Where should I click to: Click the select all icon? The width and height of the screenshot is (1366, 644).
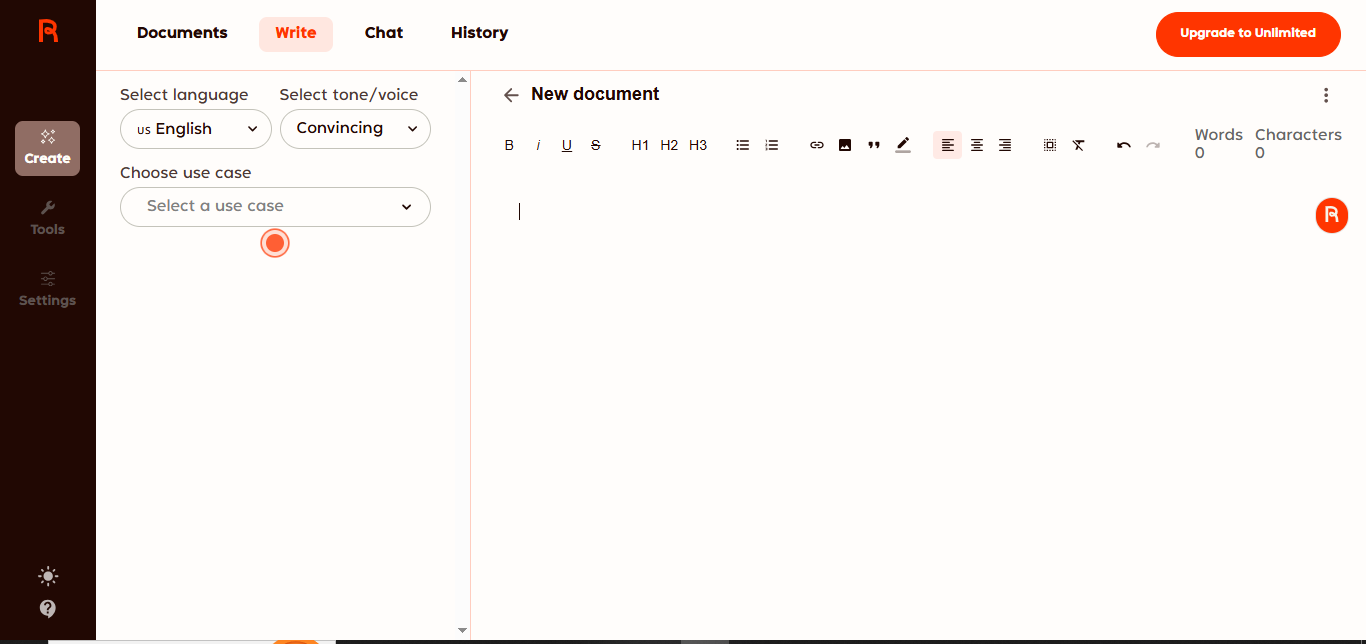1050,145
